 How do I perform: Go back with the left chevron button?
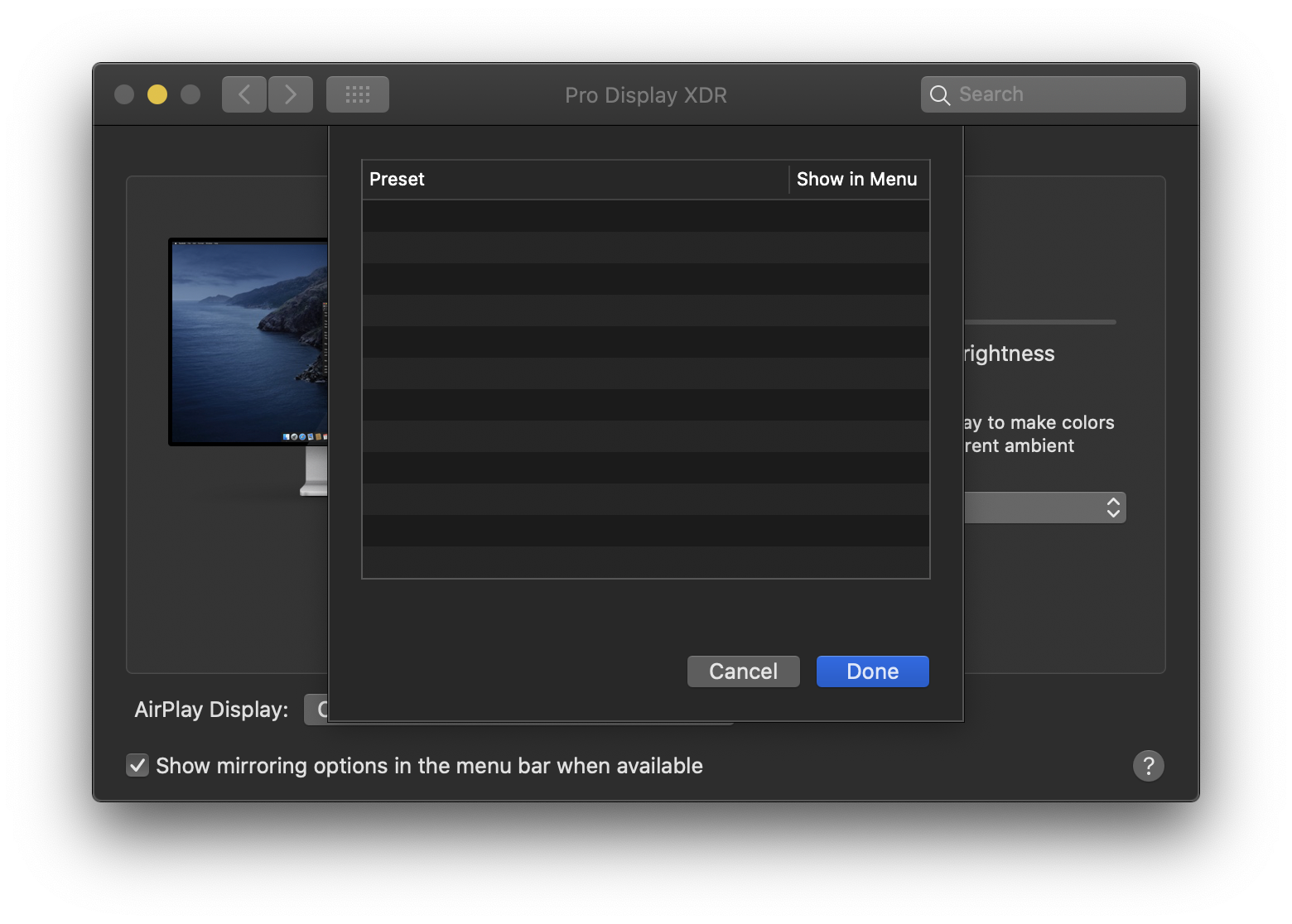pos(244,94)
